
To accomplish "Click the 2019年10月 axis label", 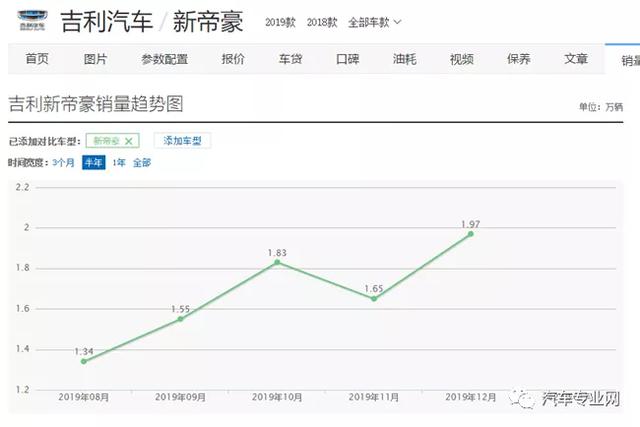I will click(277, 397).
